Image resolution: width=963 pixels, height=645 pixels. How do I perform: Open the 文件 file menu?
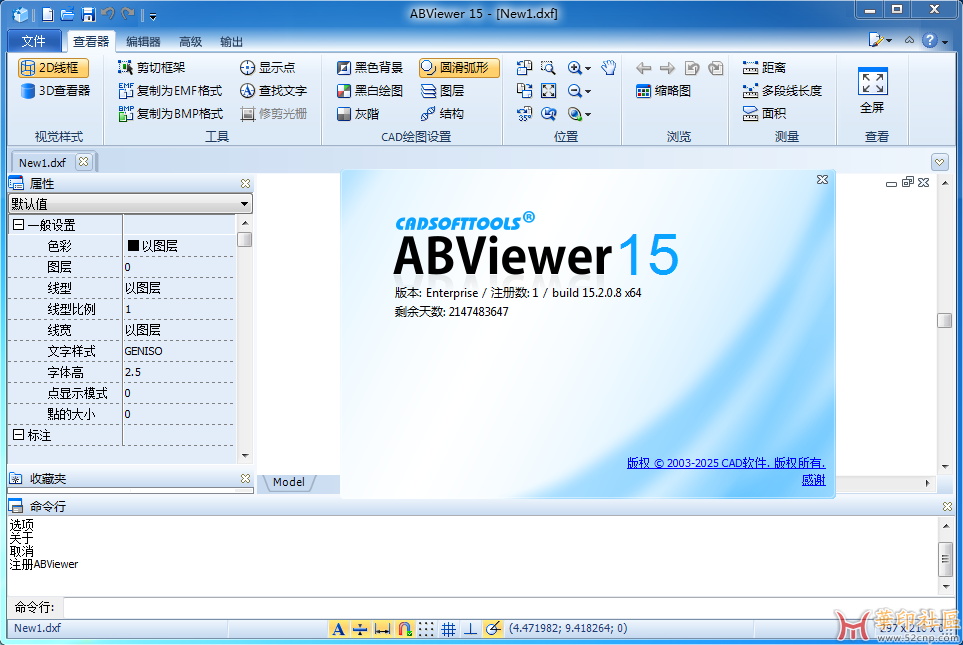pos(34,41)
